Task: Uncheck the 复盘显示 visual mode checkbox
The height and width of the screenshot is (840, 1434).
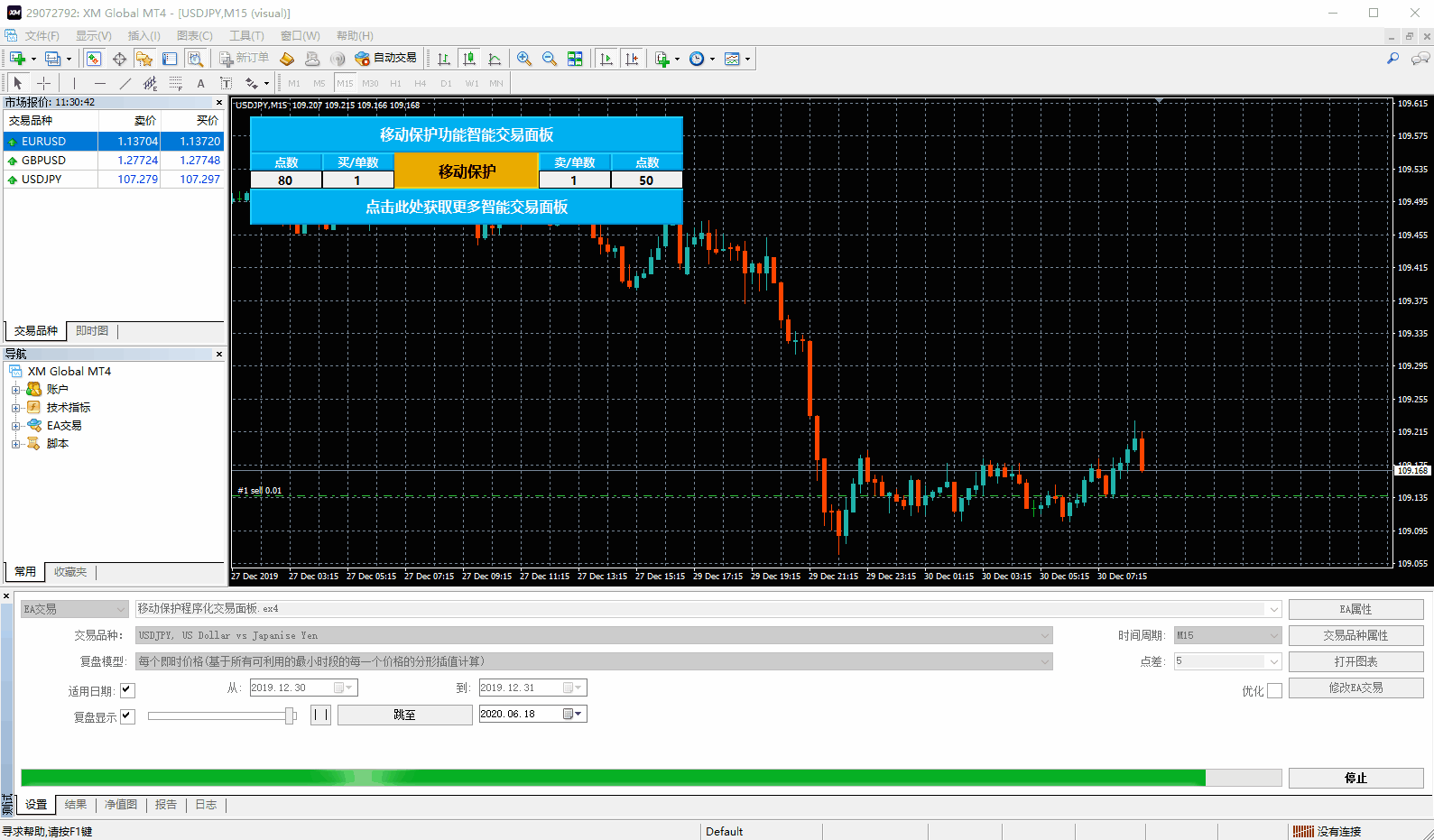Action: tap(127, 716)
